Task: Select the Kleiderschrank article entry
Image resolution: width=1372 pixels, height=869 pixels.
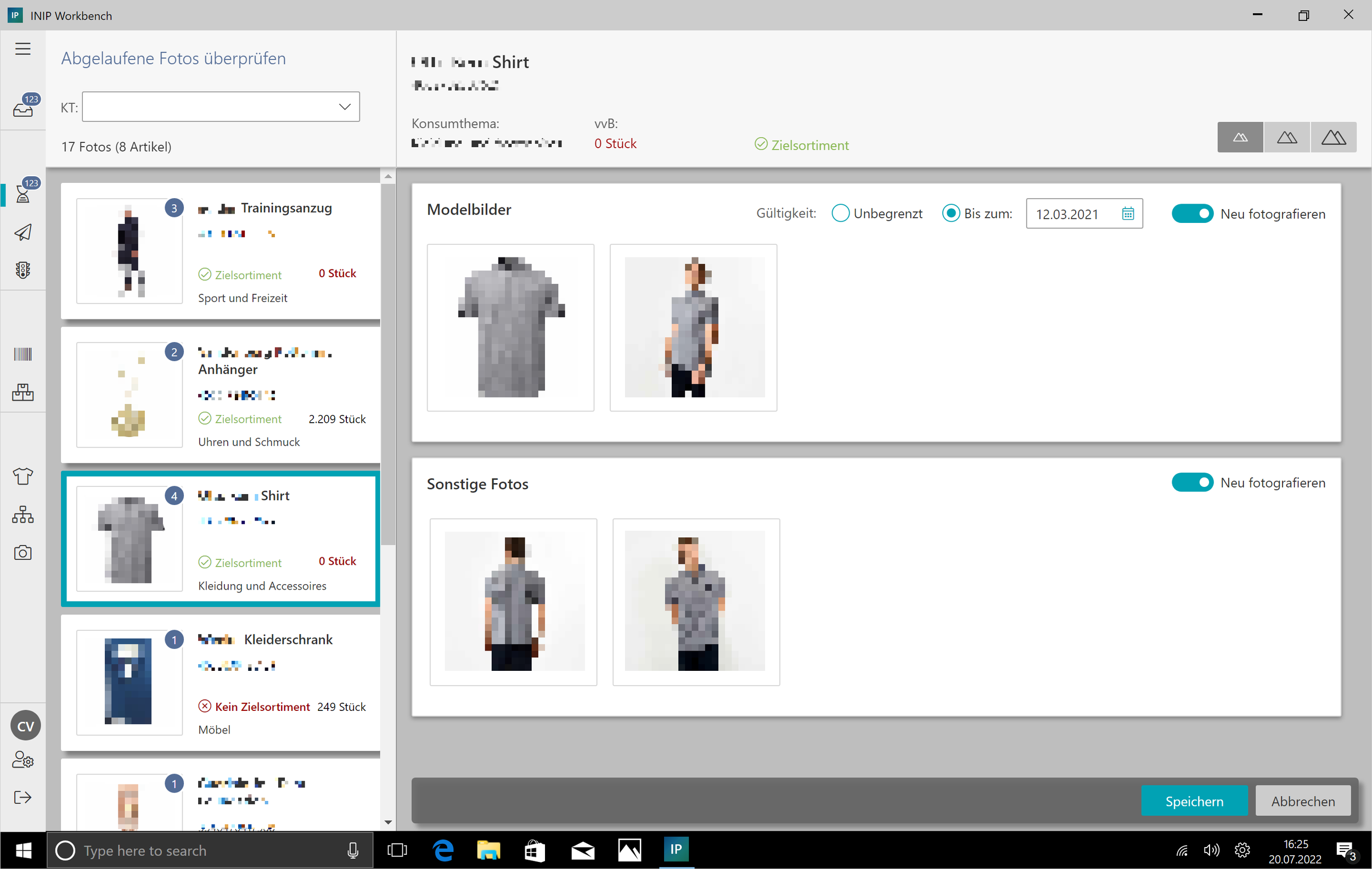Action: (221, 682)
